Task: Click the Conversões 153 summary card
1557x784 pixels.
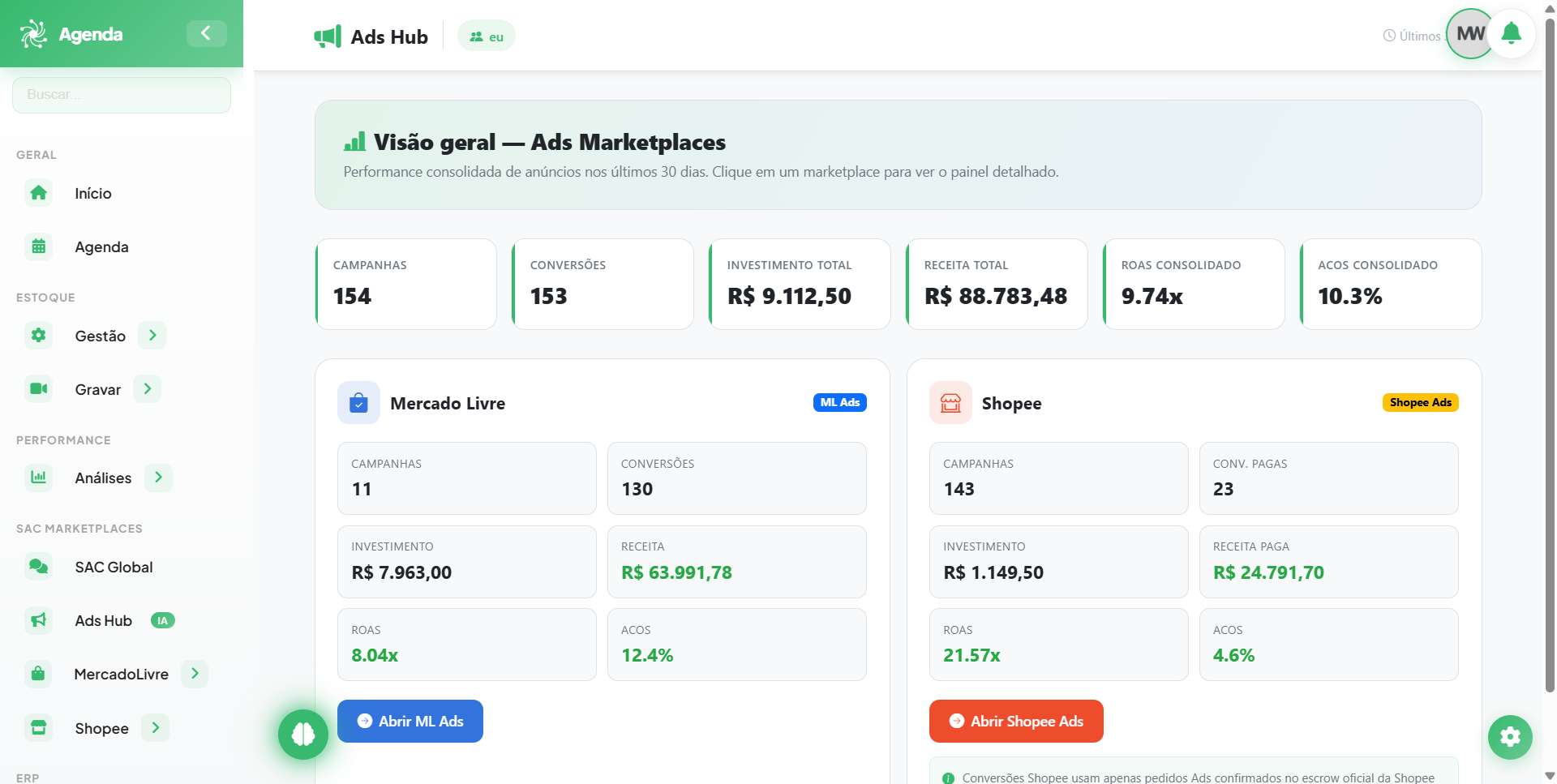Action: pyautogui.click(x=603, y=284)
